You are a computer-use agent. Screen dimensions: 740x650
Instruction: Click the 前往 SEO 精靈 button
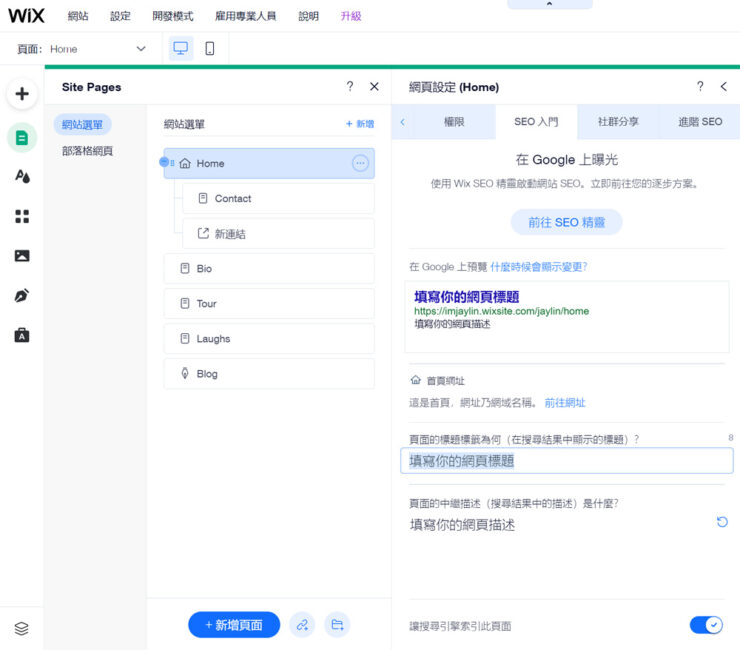click(566, 222)
